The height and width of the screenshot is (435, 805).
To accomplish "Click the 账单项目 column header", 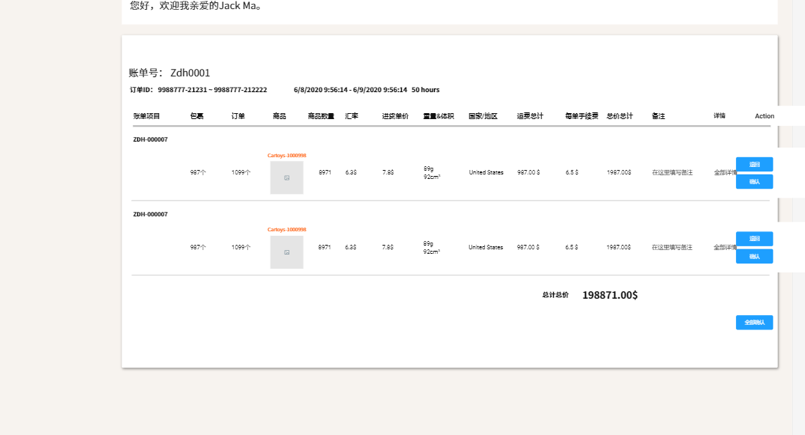I will click(x=147, y=116).
